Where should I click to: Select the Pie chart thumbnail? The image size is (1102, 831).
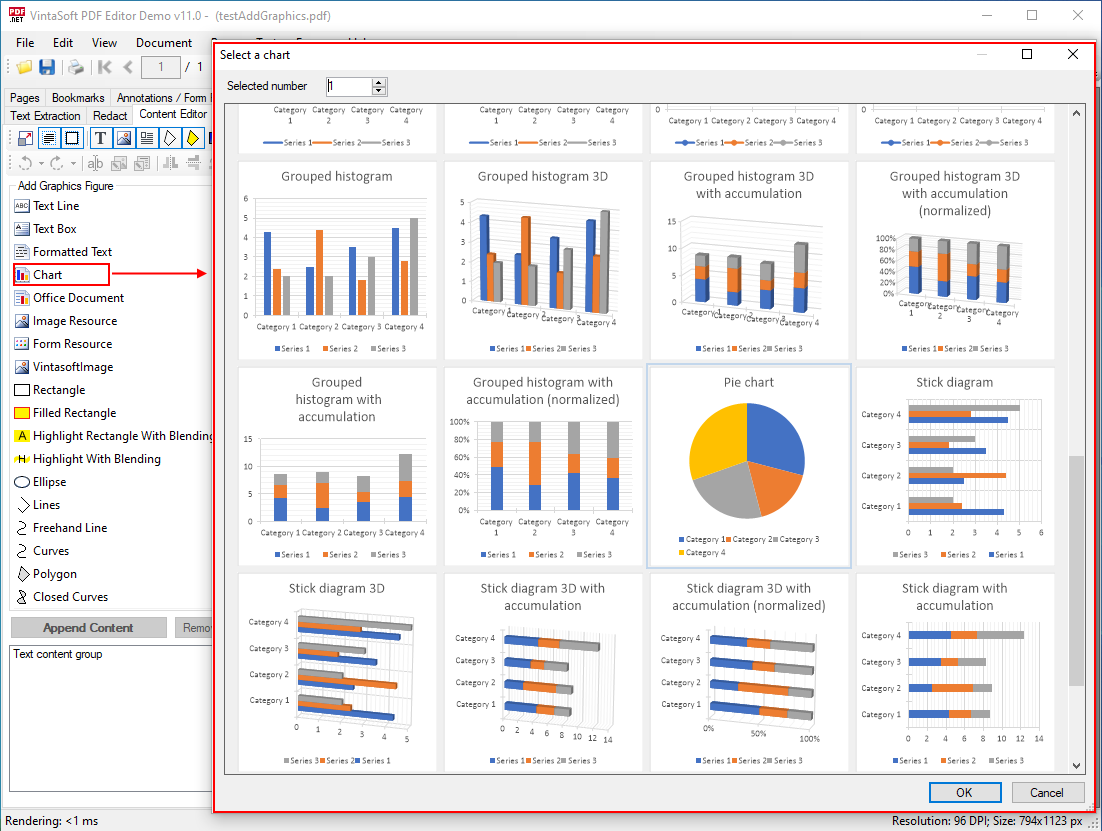click(x=749, y=467)
